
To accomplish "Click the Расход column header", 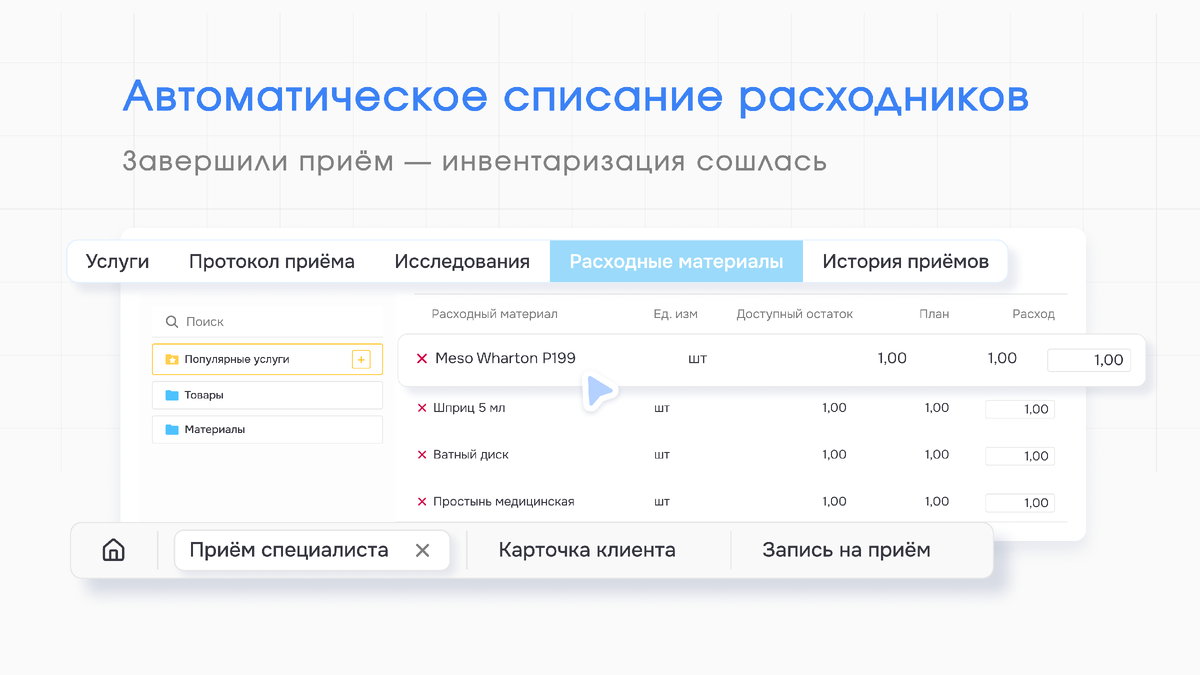I will click(1033, 314).
